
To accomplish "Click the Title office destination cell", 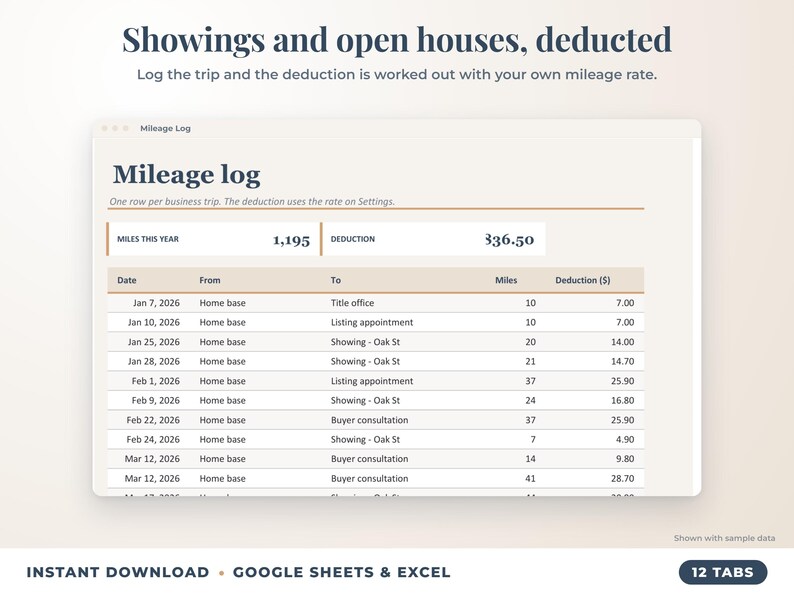I will click(352, 303).
